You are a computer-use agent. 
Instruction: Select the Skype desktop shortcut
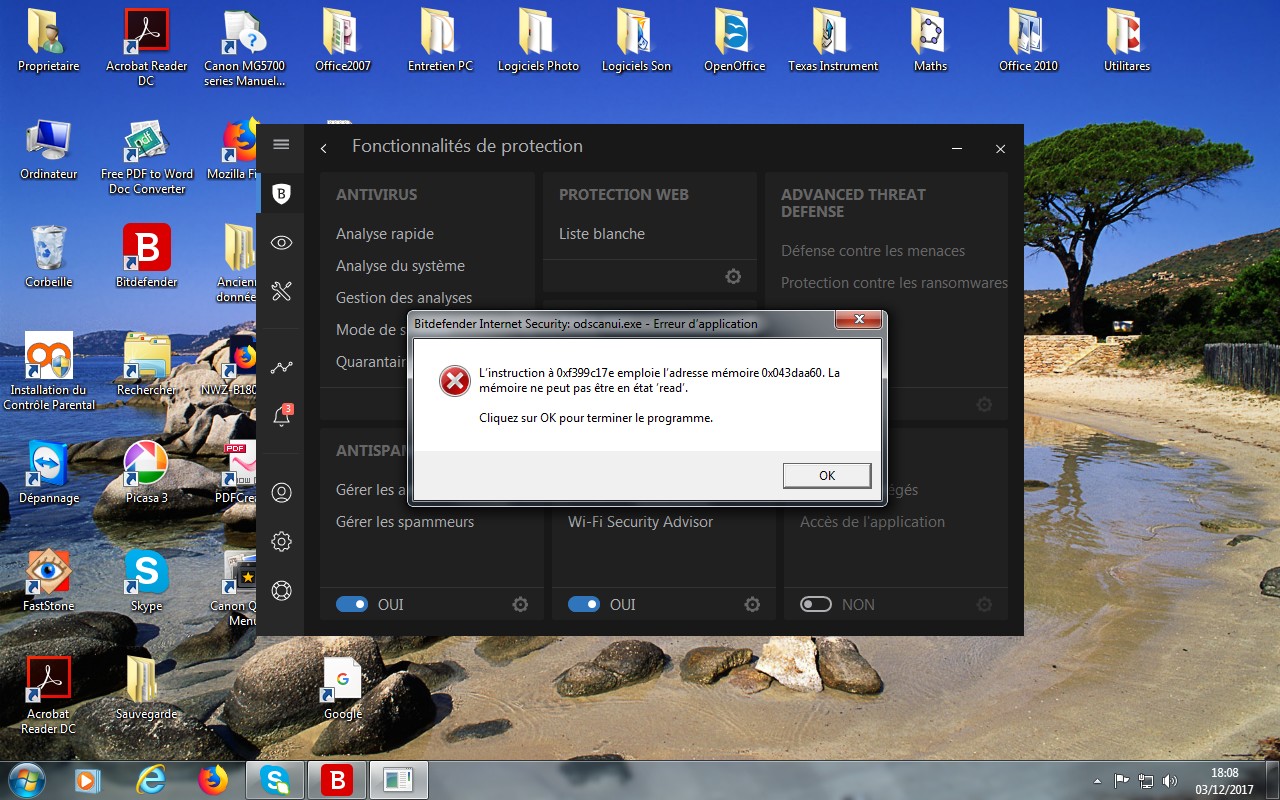coord(147,581)
